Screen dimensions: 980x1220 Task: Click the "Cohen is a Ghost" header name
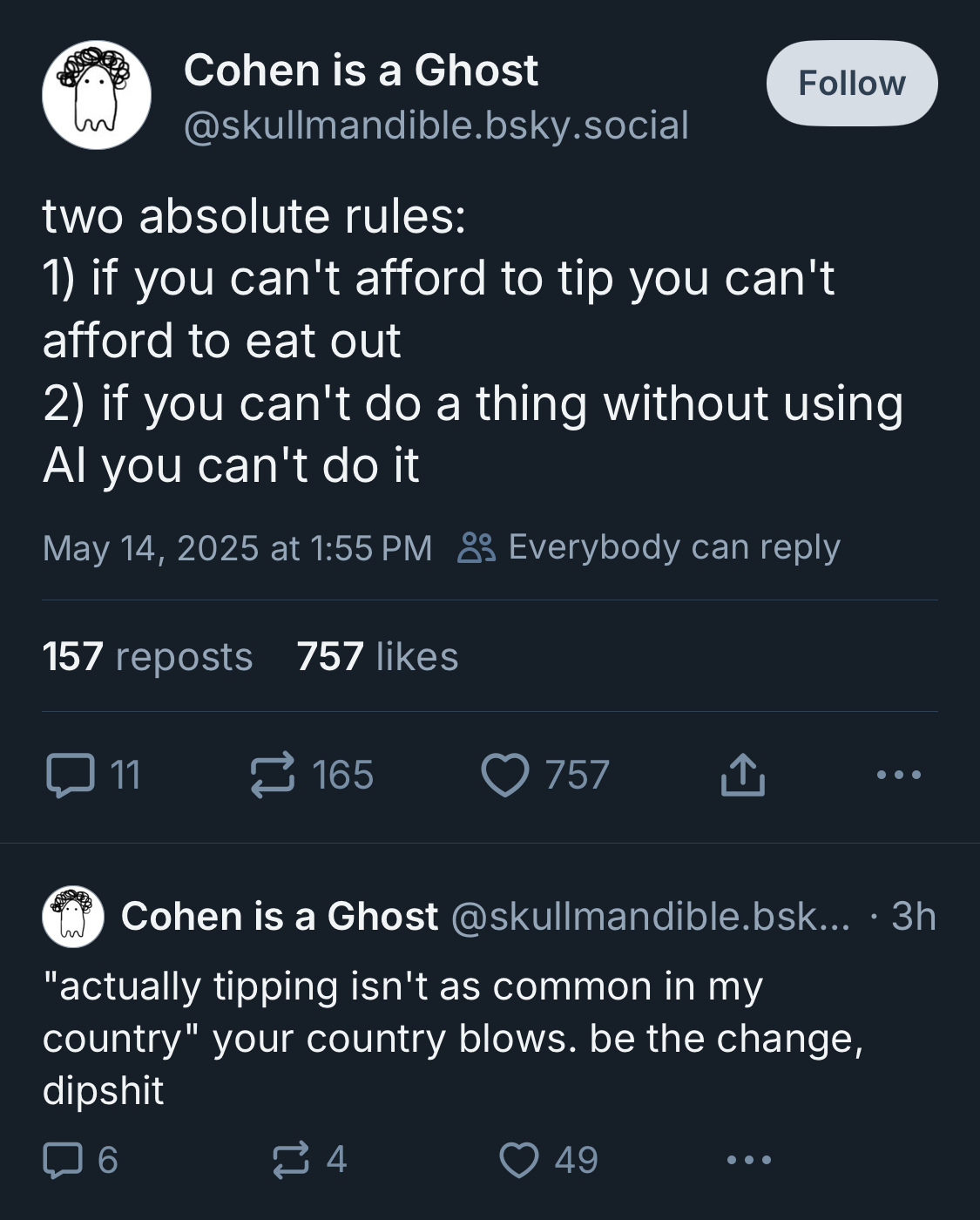[361, 70]
